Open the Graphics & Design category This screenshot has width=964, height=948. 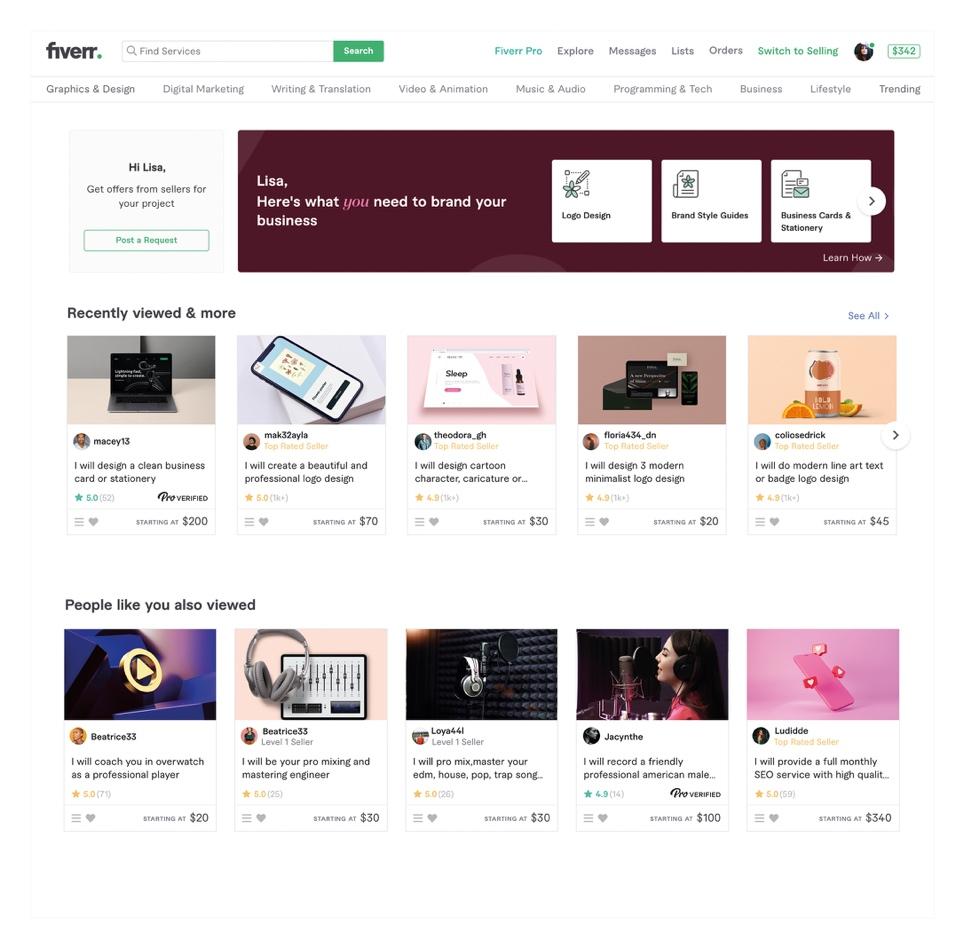coord(90,89)
